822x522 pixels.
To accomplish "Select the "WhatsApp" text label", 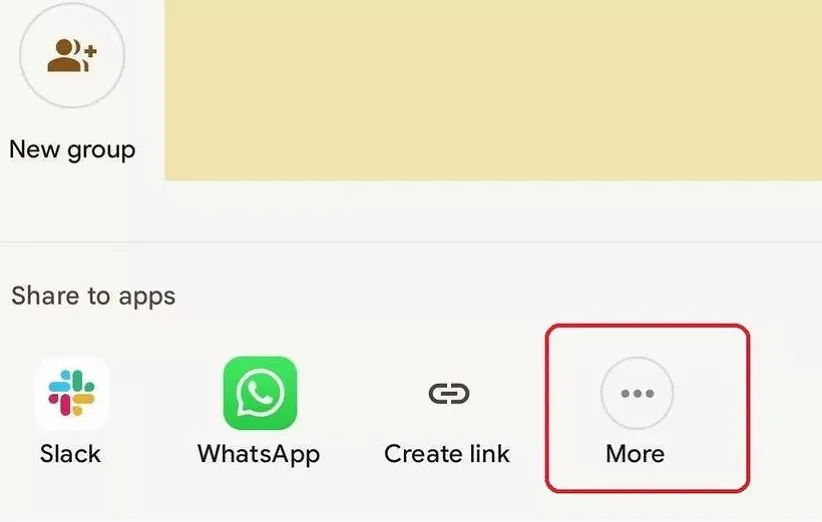I will coord(259,454).
